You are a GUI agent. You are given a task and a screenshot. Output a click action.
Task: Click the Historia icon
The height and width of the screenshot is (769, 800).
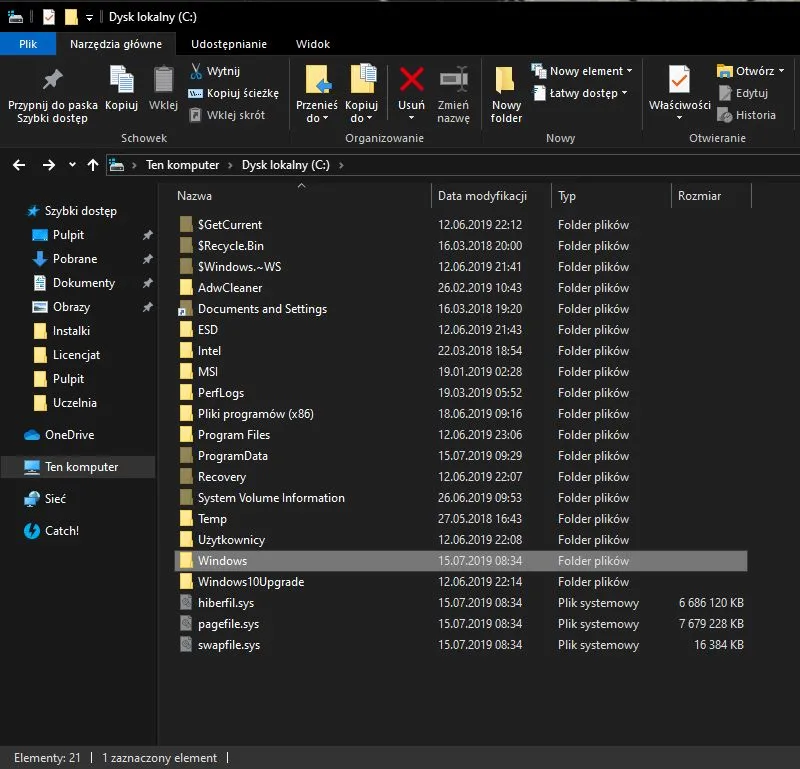(746, 114)
